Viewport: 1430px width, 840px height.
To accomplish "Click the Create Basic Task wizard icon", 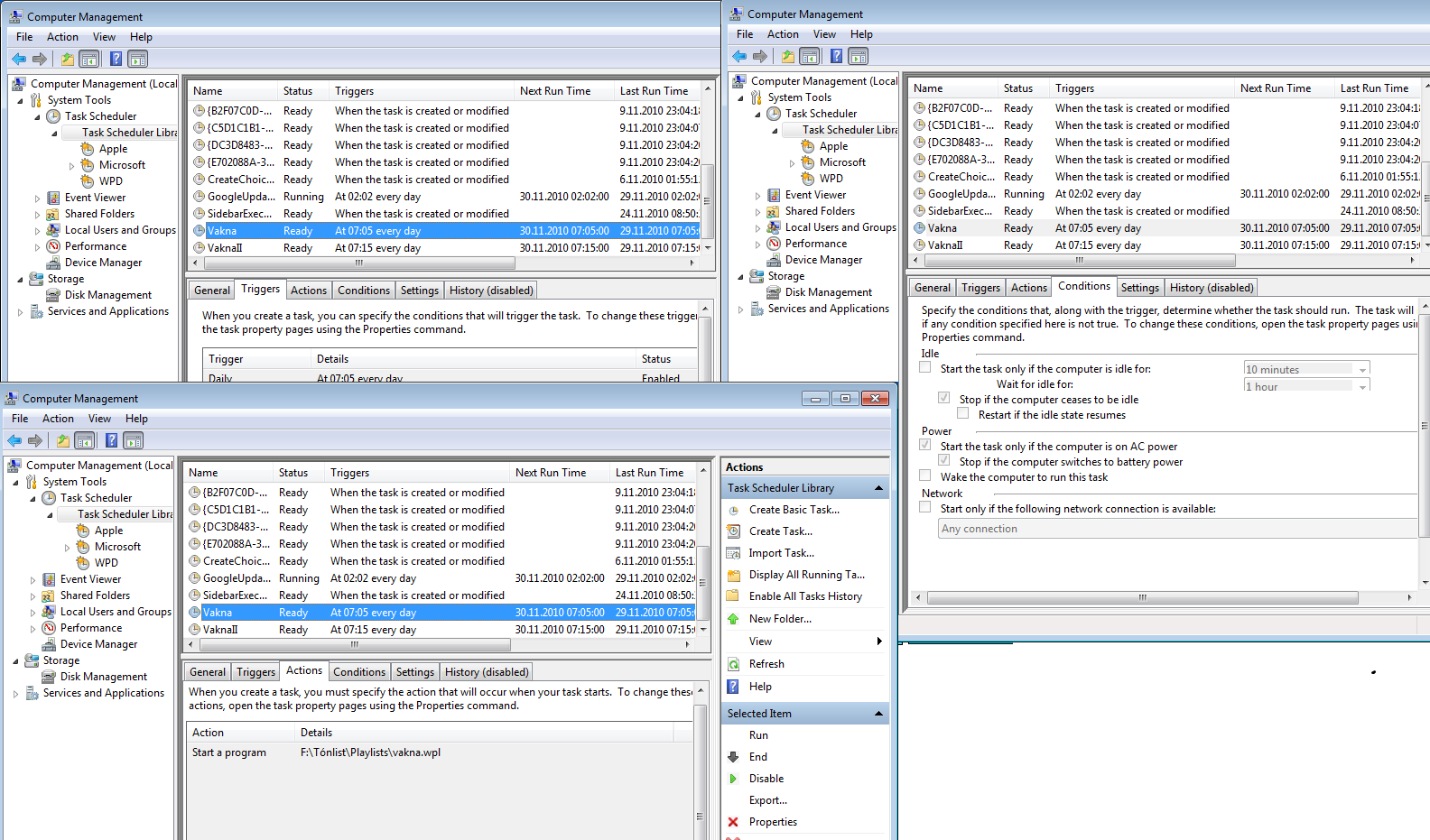I will pos(733,510).
